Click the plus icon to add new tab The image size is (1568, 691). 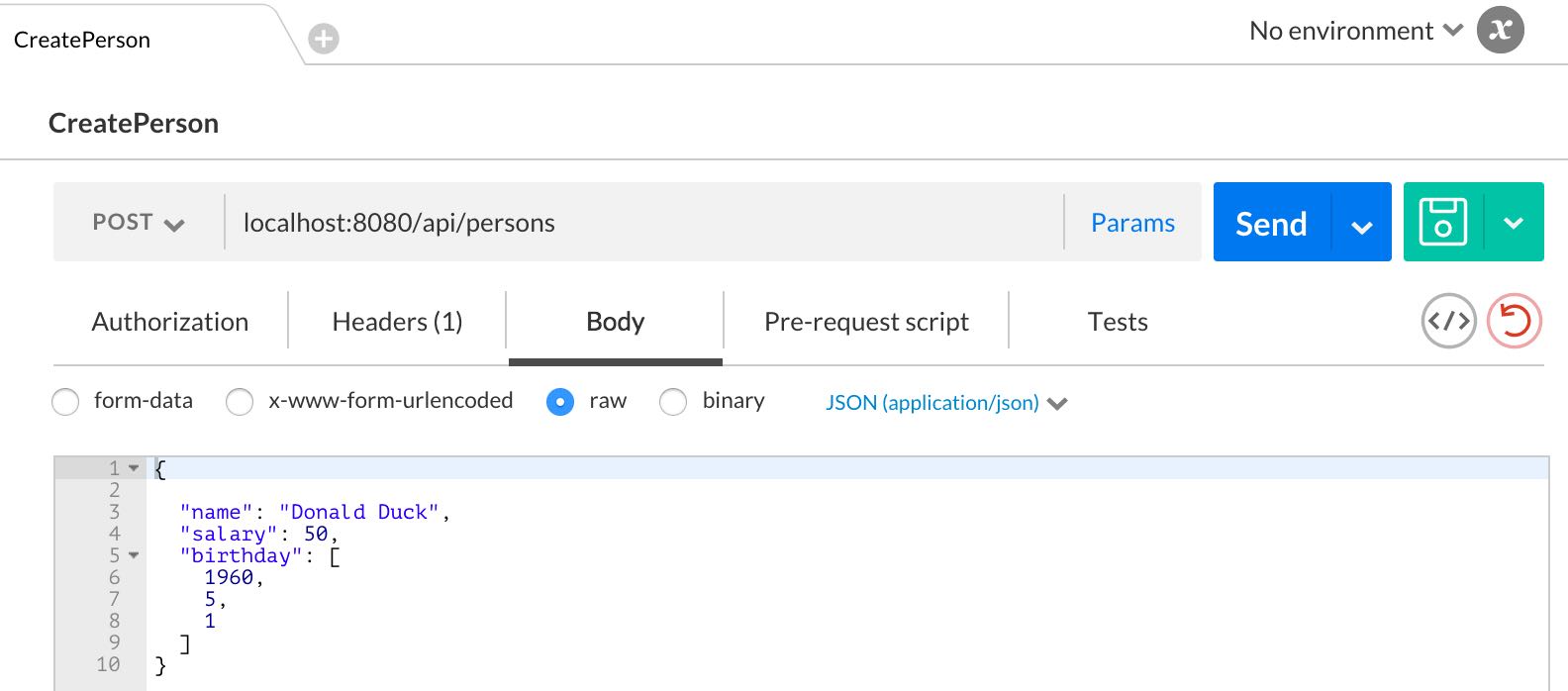pos(324,39)
